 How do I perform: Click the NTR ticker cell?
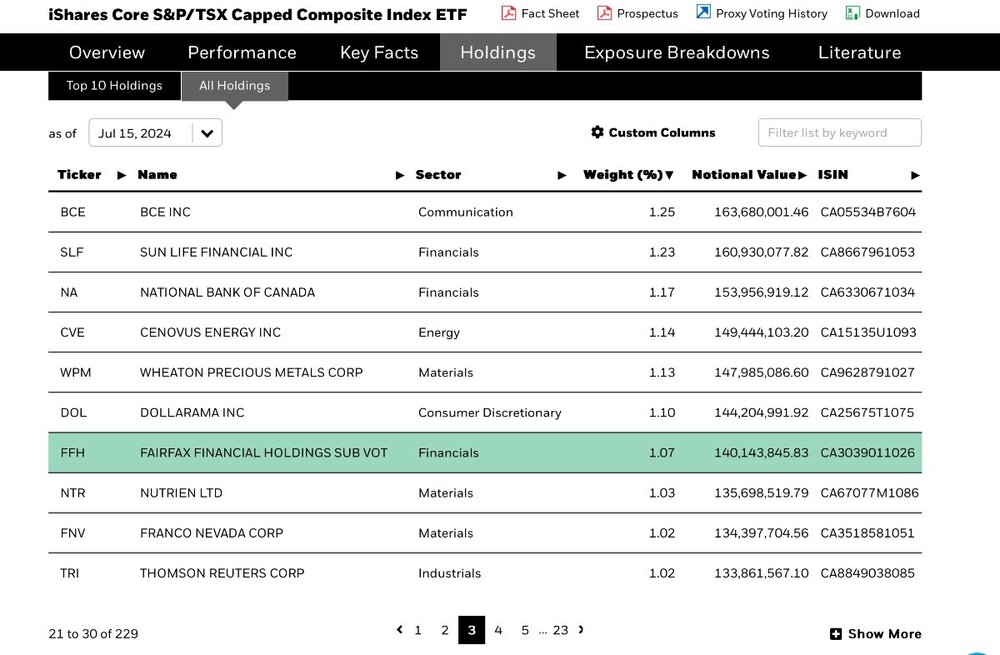click(x=72, y=493)
